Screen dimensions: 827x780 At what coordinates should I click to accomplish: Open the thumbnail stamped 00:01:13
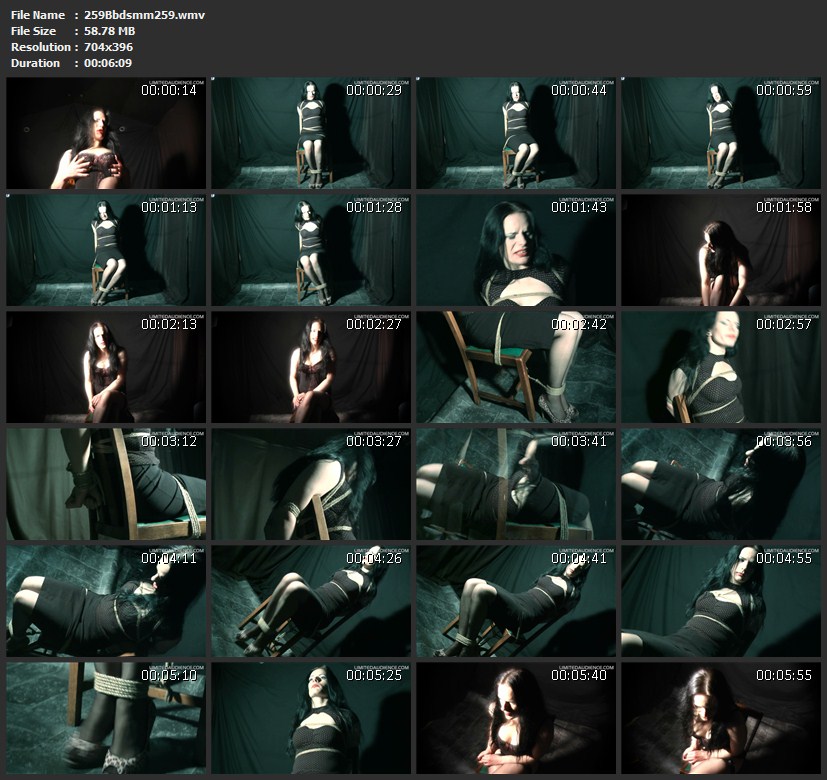pos(106,250)
